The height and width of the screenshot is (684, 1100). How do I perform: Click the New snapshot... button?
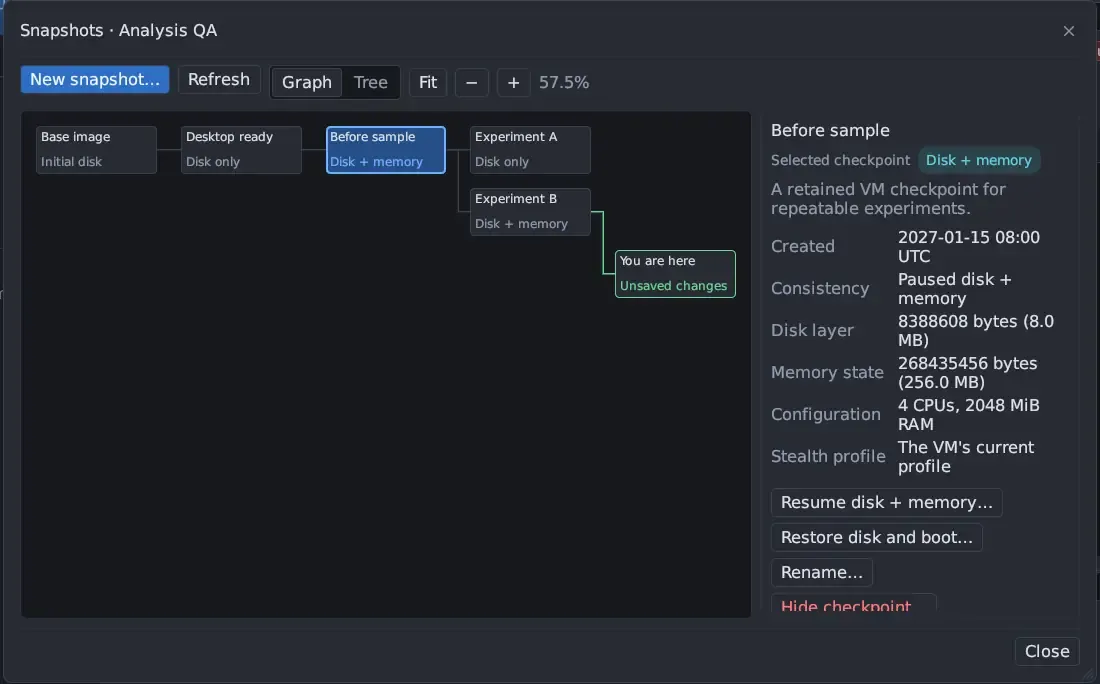[95, 80]
